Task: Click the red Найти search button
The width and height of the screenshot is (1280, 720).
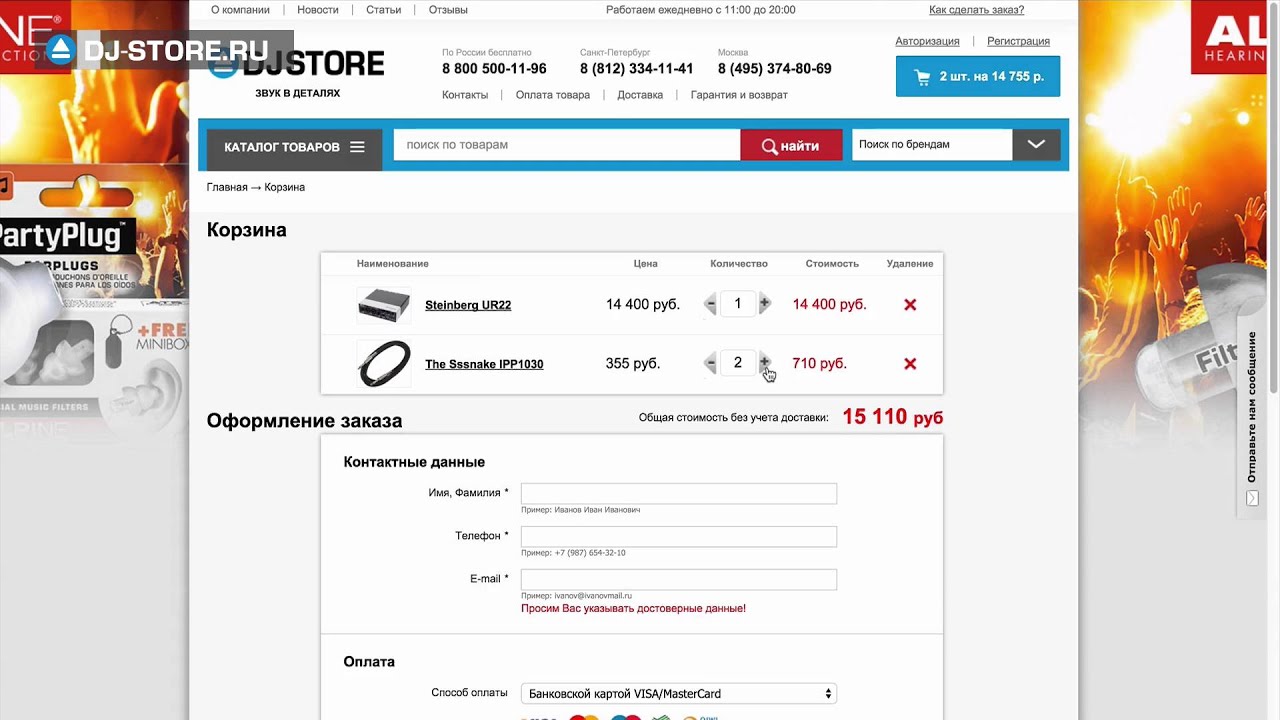Action: coord(791,145)
